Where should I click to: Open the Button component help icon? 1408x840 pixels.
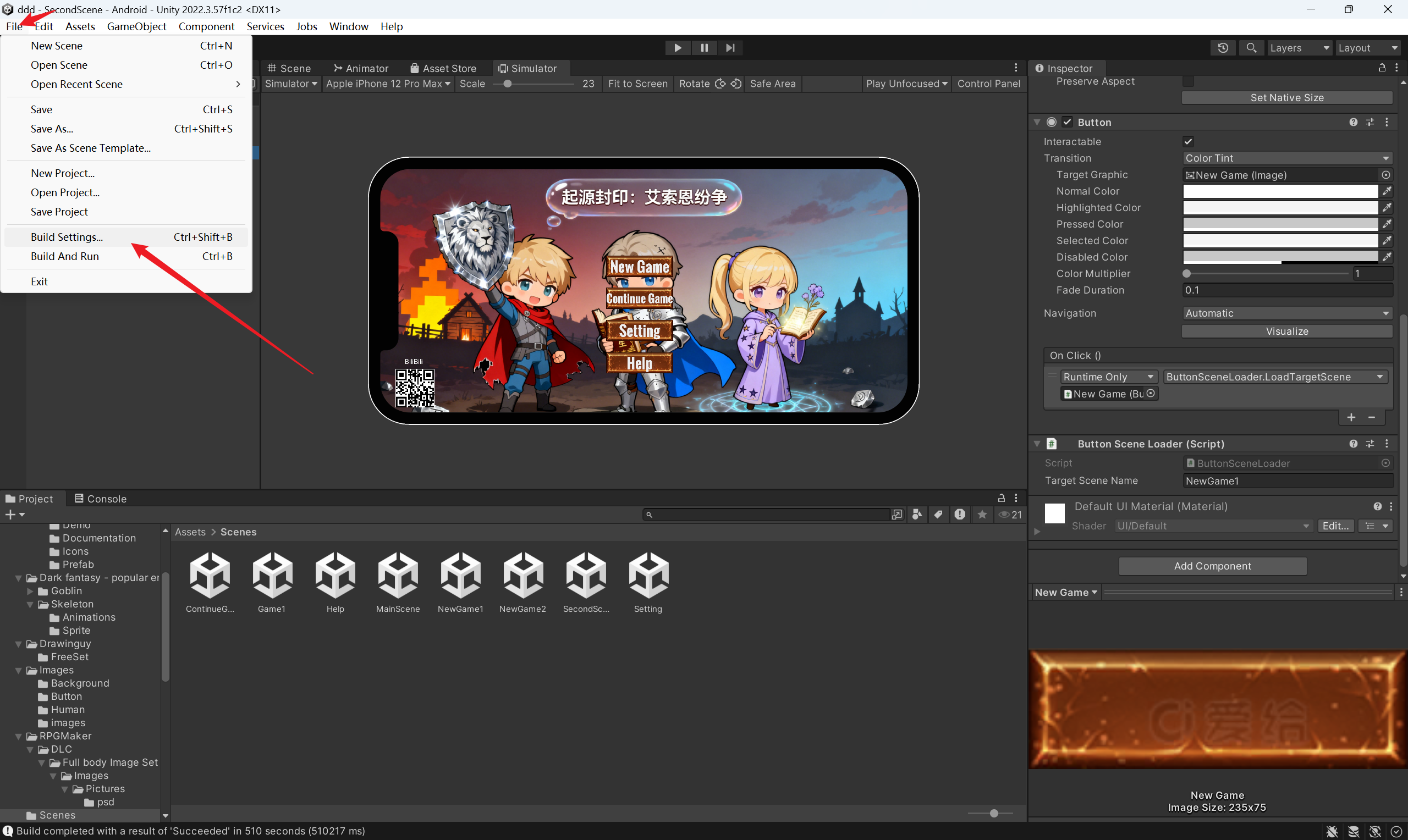(x=1353, y=122)
